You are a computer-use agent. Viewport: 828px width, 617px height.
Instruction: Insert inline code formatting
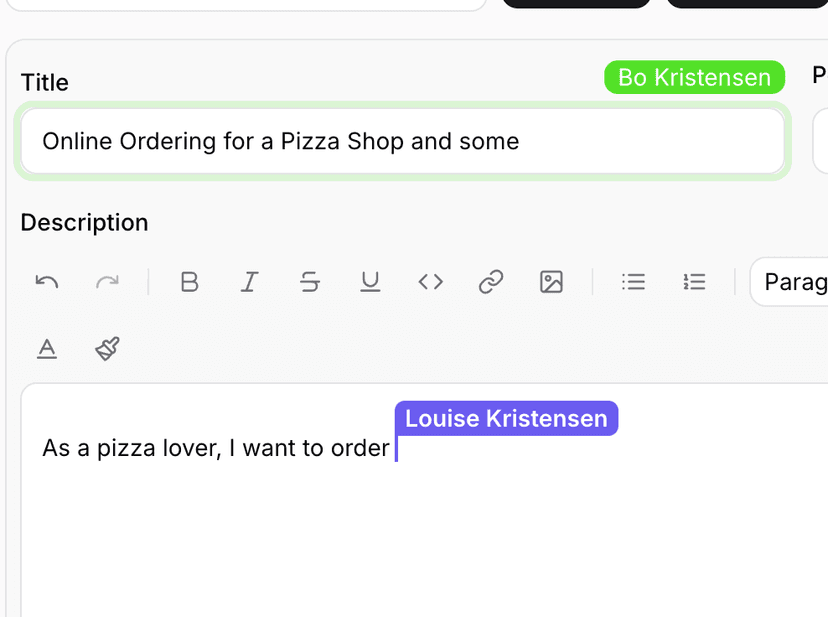point(430,282)
